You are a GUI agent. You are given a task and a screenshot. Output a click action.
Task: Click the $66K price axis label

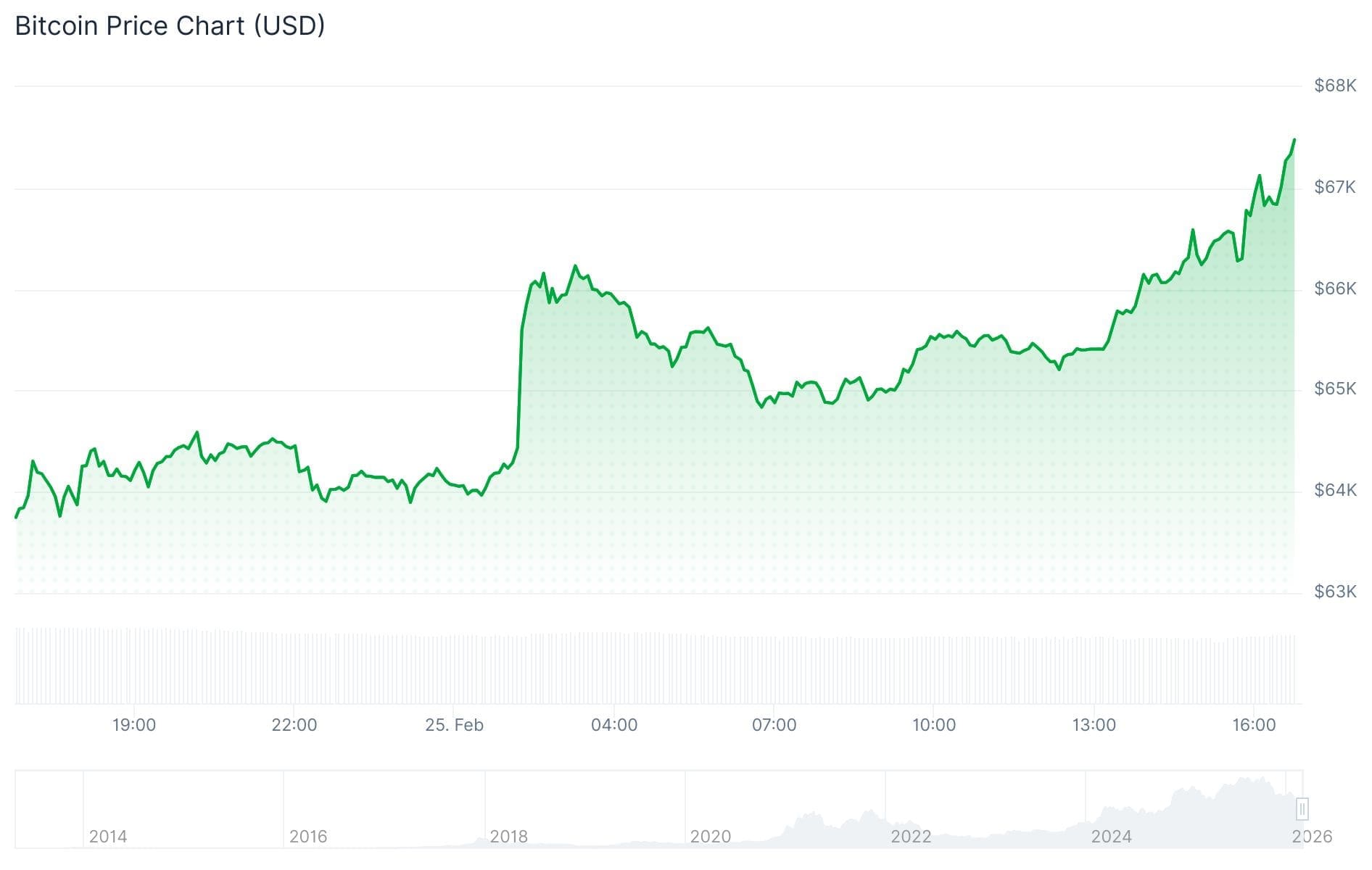tap(1335, 289)
